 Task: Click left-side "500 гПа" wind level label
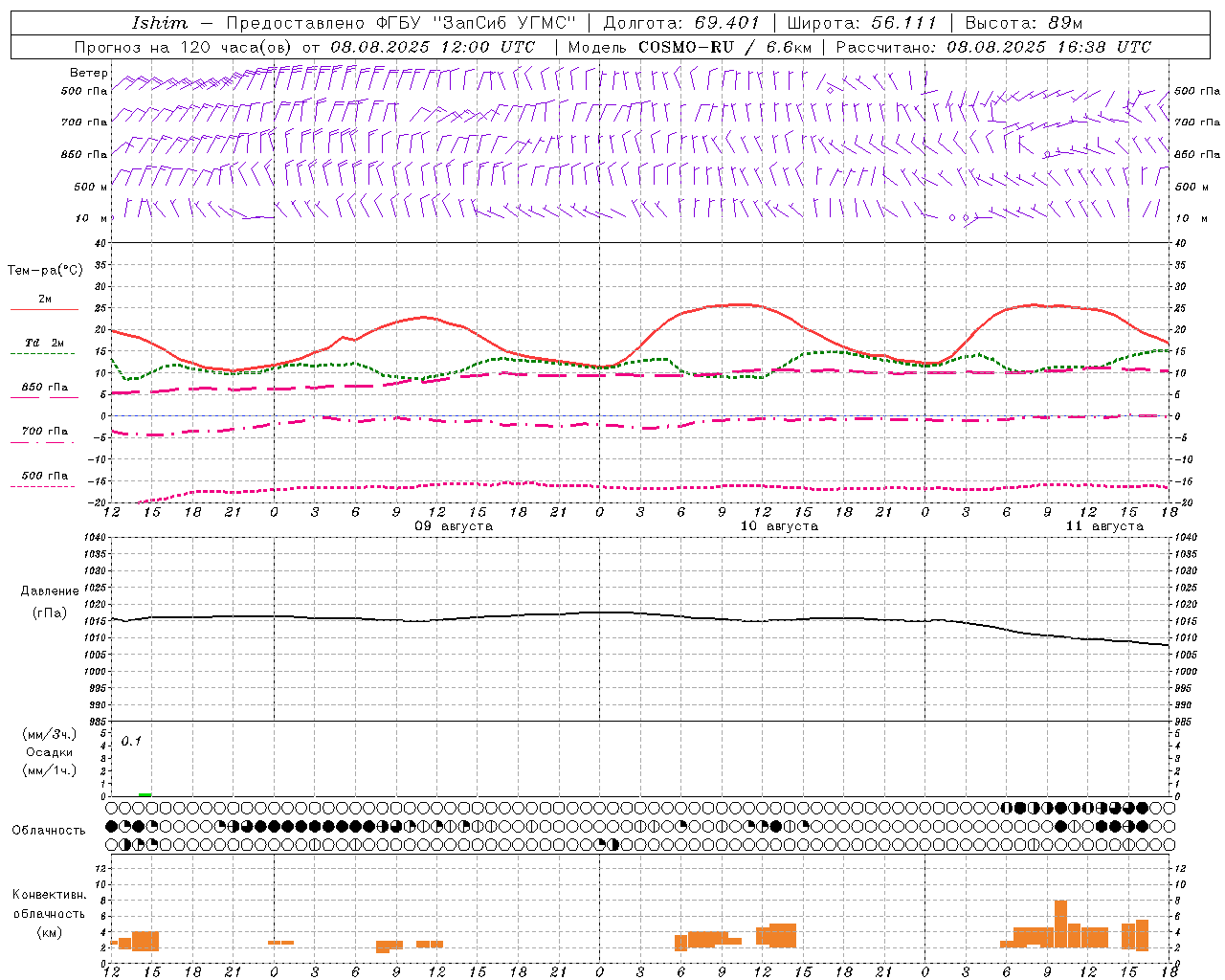(x=84, y=91)
